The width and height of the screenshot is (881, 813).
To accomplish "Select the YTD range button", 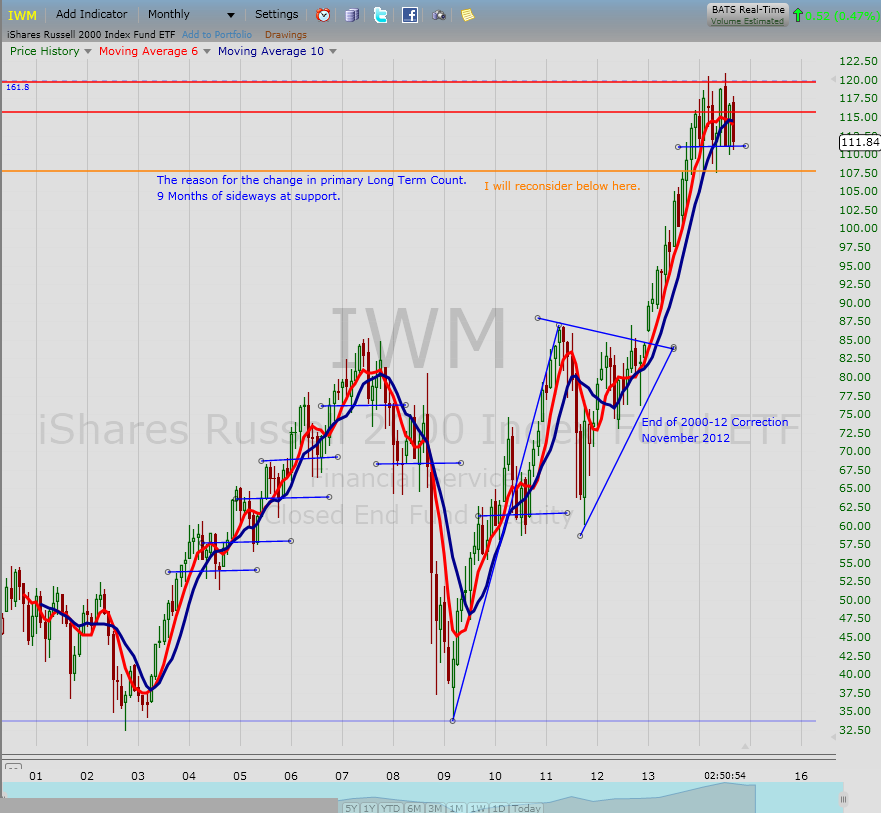I will pyautogui.click(x=390, y=808).
